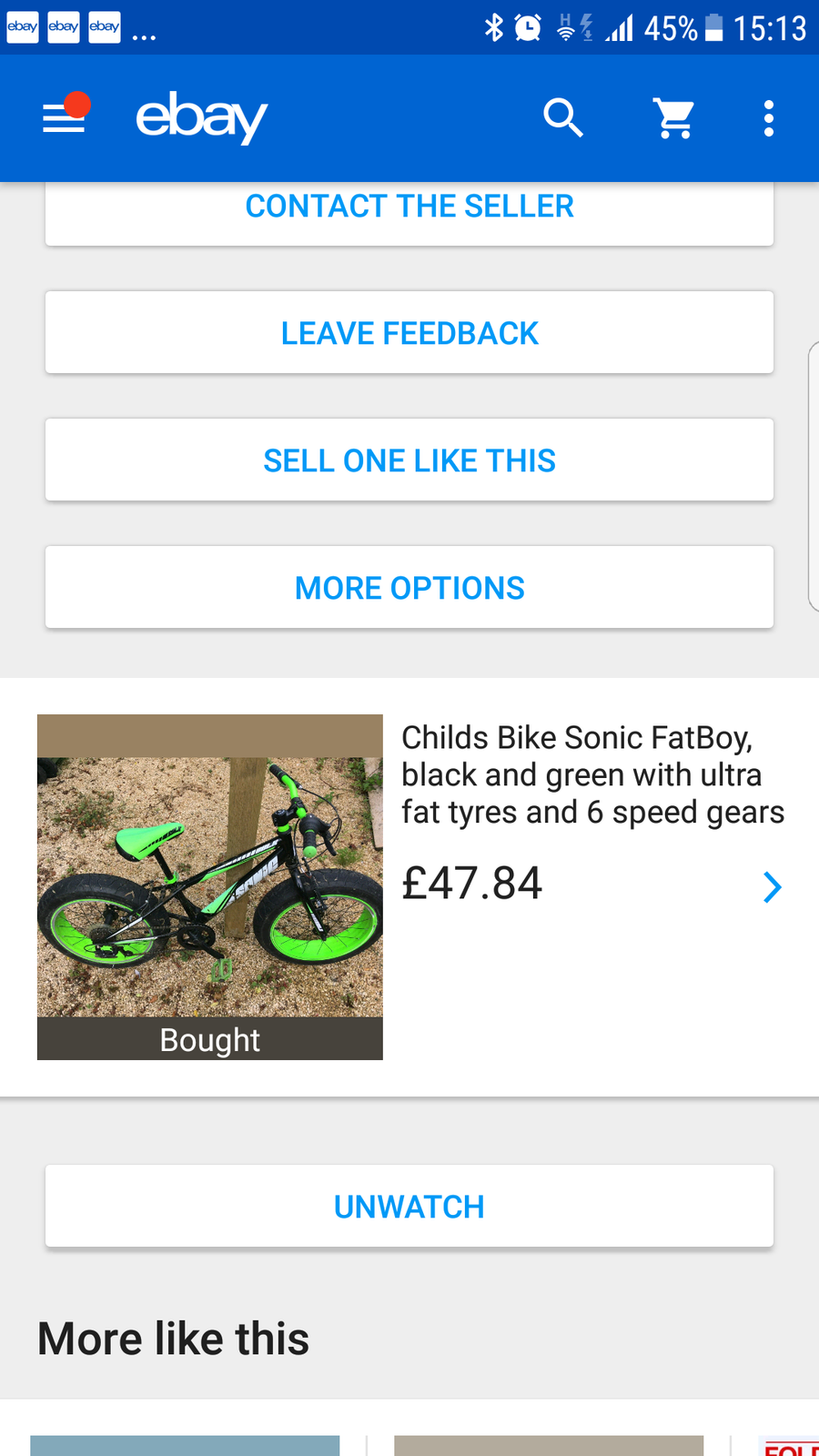Screen dimensions: 819x1456
Task: Tap the battery indicator icon
Action: coord(714,27)
